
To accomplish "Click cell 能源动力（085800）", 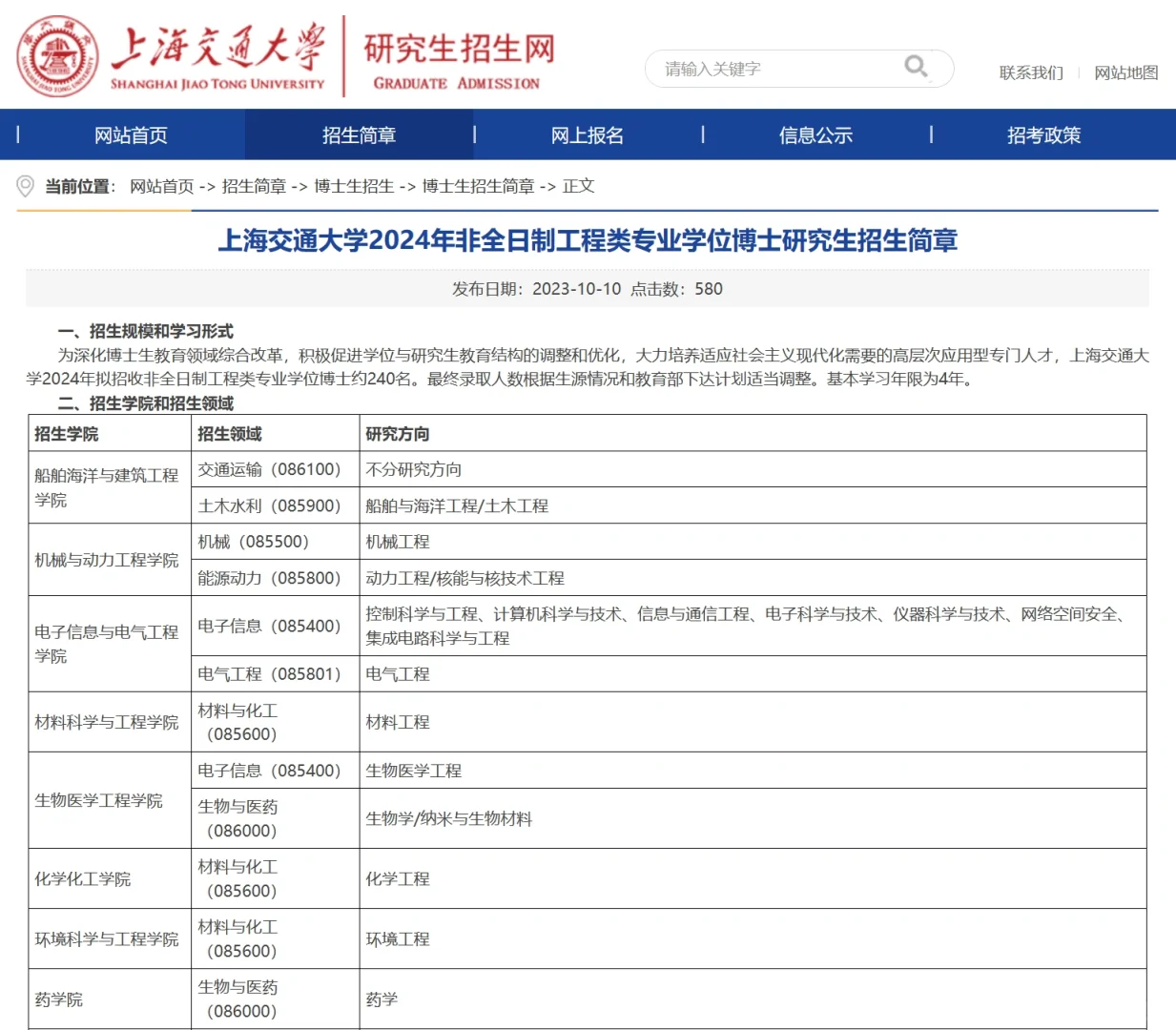I will pyautogui.click(x=276, y=578).
